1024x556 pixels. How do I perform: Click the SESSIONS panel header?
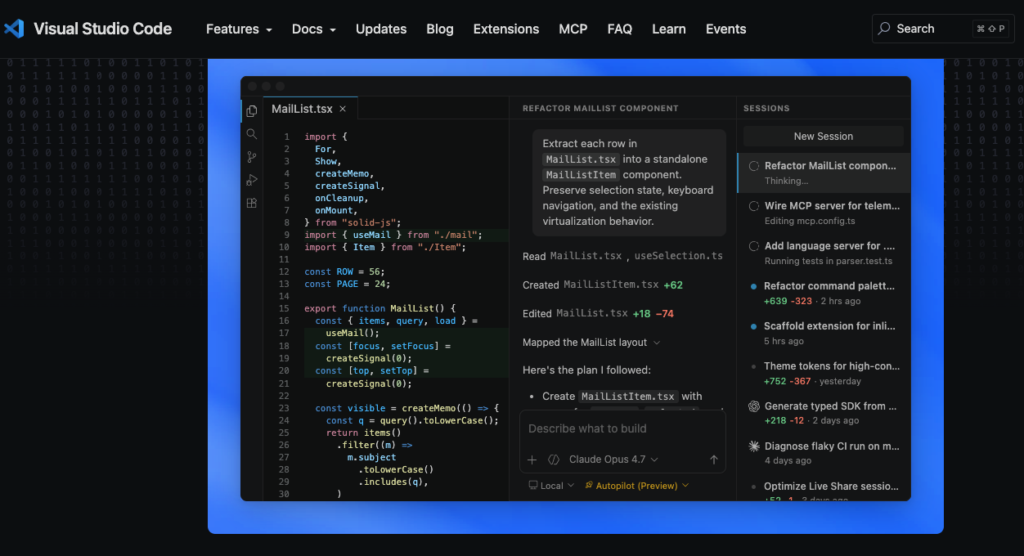click(x=766, y=108)
